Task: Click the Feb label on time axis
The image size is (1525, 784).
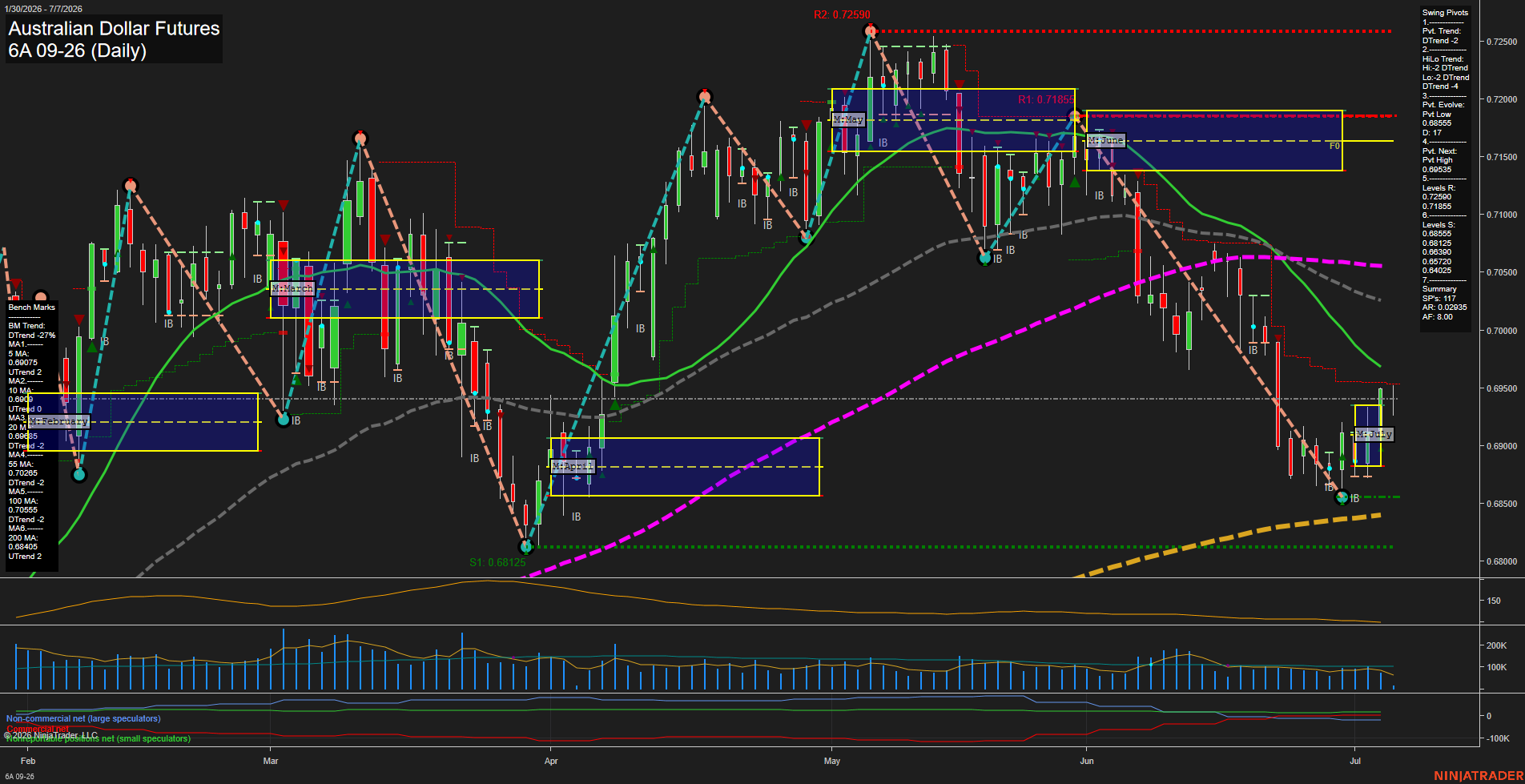Action: [x=28, y=762]
